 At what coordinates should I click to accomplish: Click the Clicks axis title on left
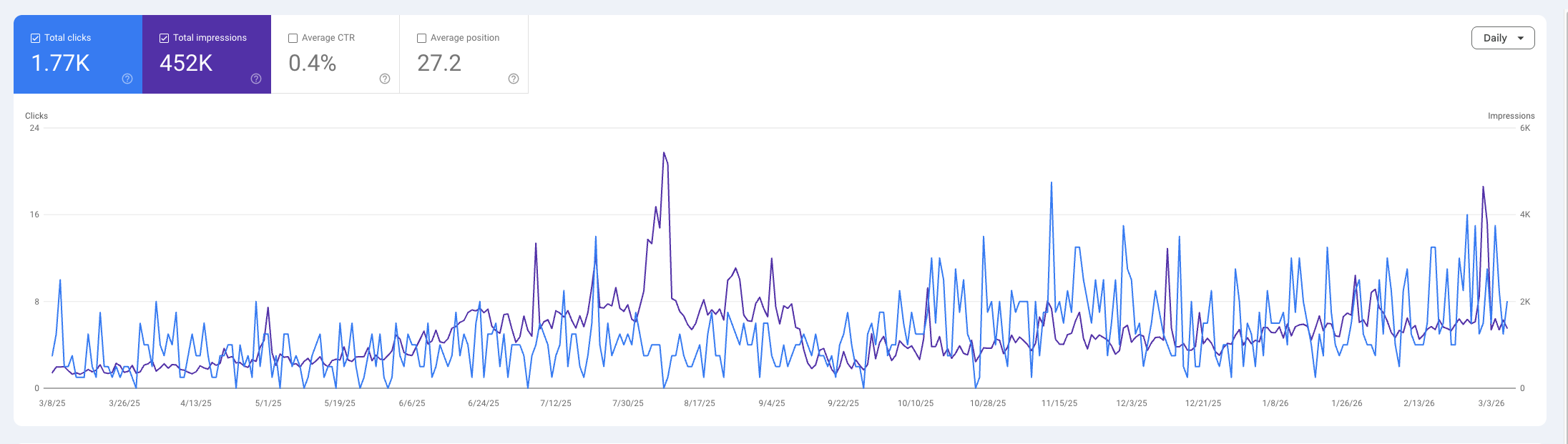[36, 116]
